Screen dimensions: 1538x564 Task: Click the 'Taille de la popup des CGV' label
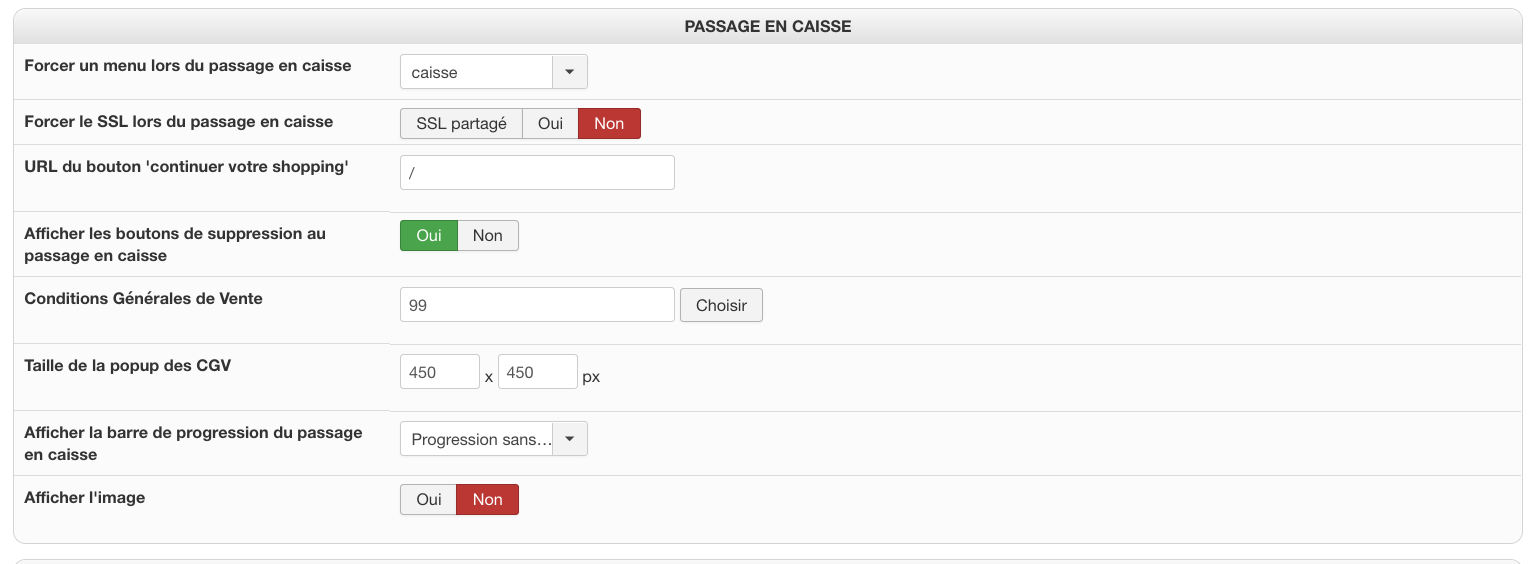128,366
